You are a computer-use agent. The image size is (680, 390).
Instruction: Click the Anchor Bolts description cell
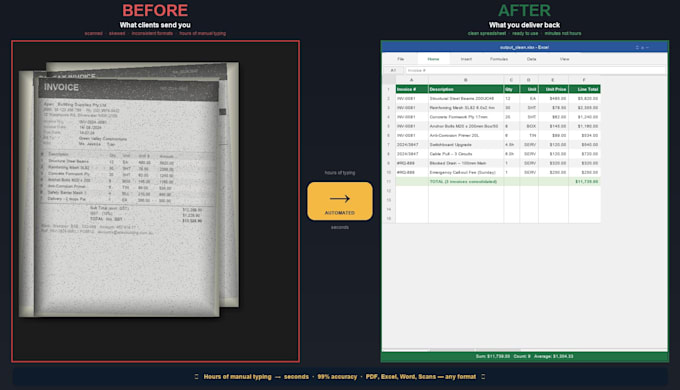tap(466, 126)
